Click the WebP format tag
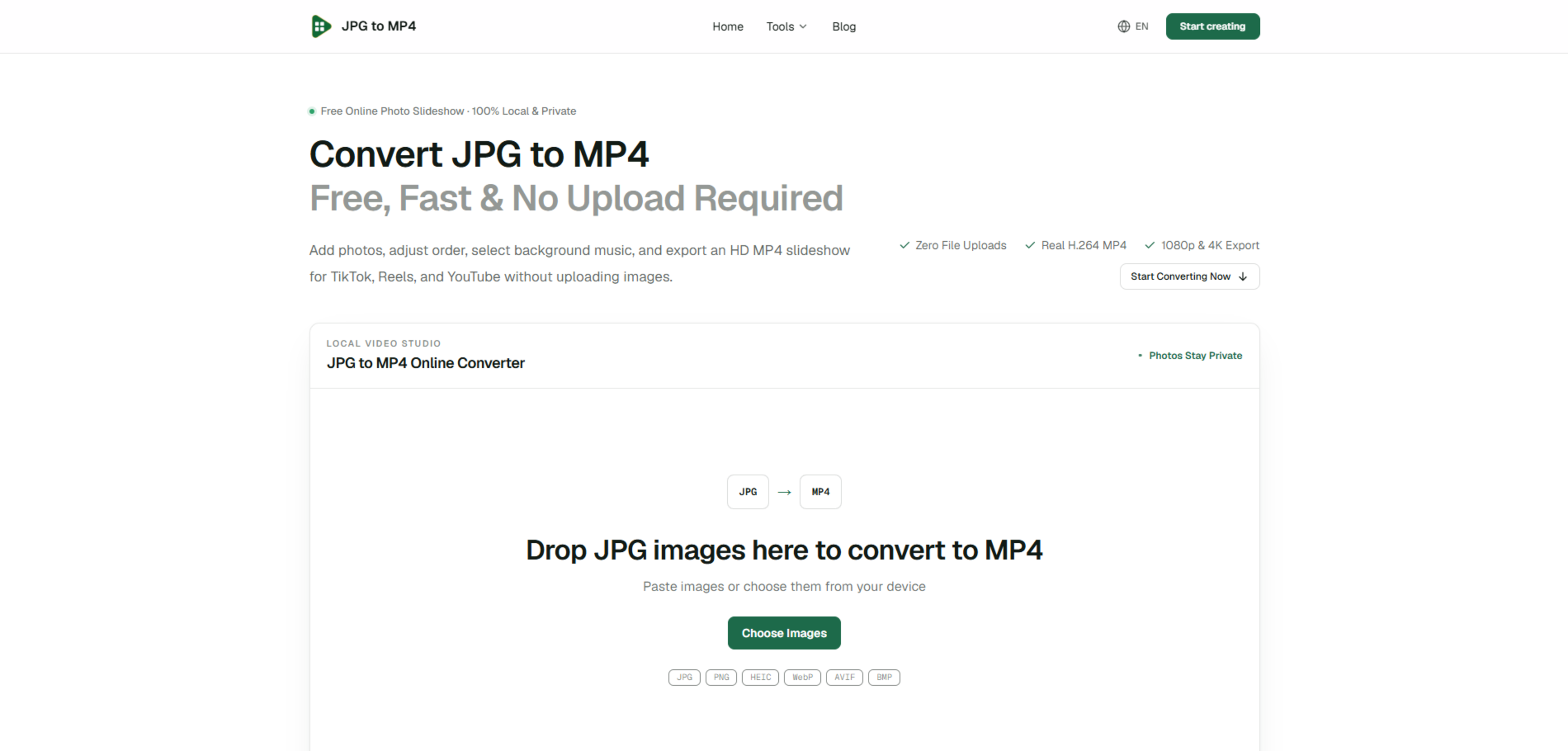This screenshot has width=1568, height=751. (x=802, y=677)
